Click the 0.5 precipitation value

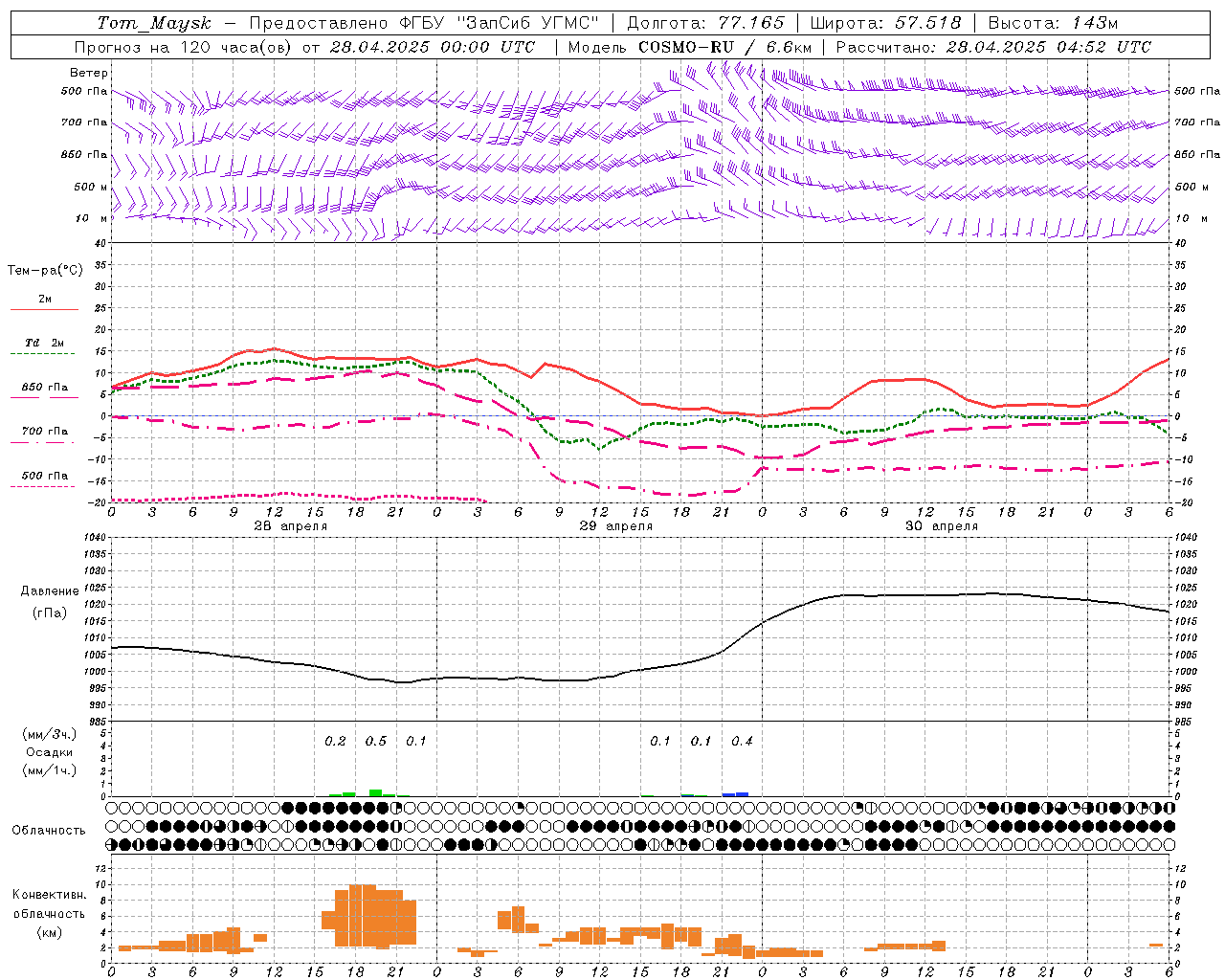click(x=376, y=742)
